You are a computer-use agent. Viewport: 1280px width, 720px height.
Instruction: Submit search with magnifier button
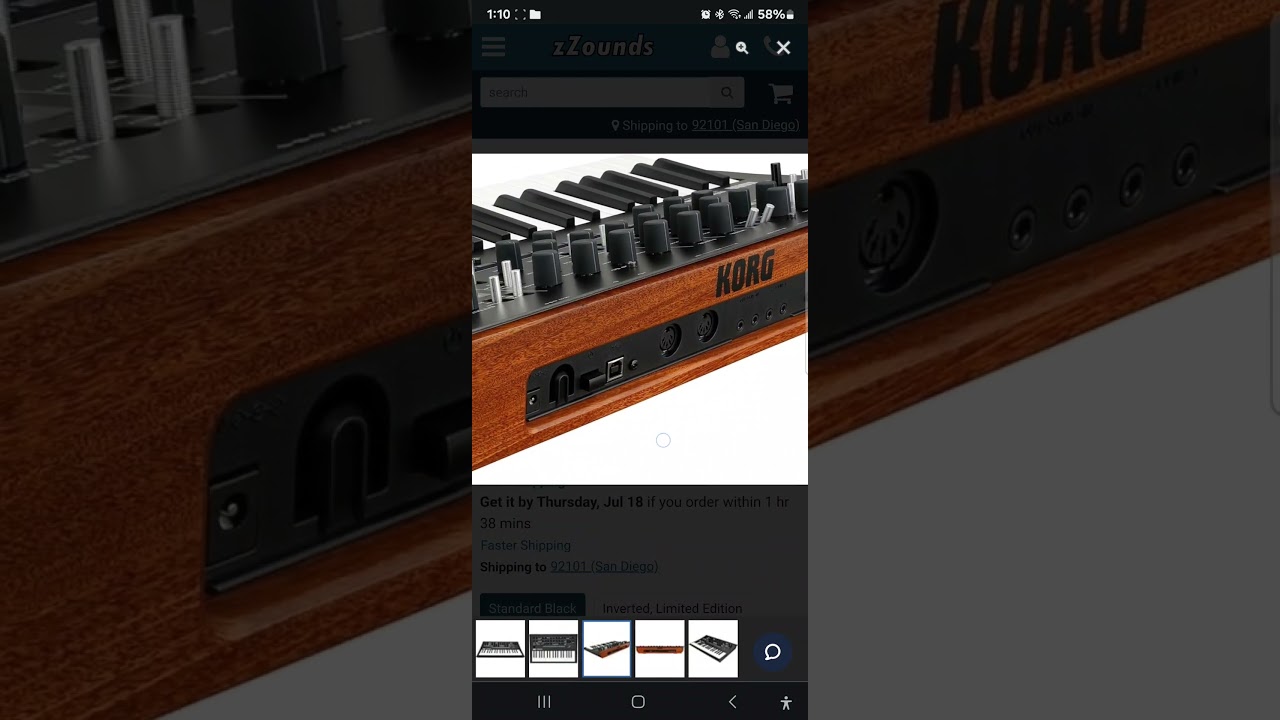click(x=727, y=92)
